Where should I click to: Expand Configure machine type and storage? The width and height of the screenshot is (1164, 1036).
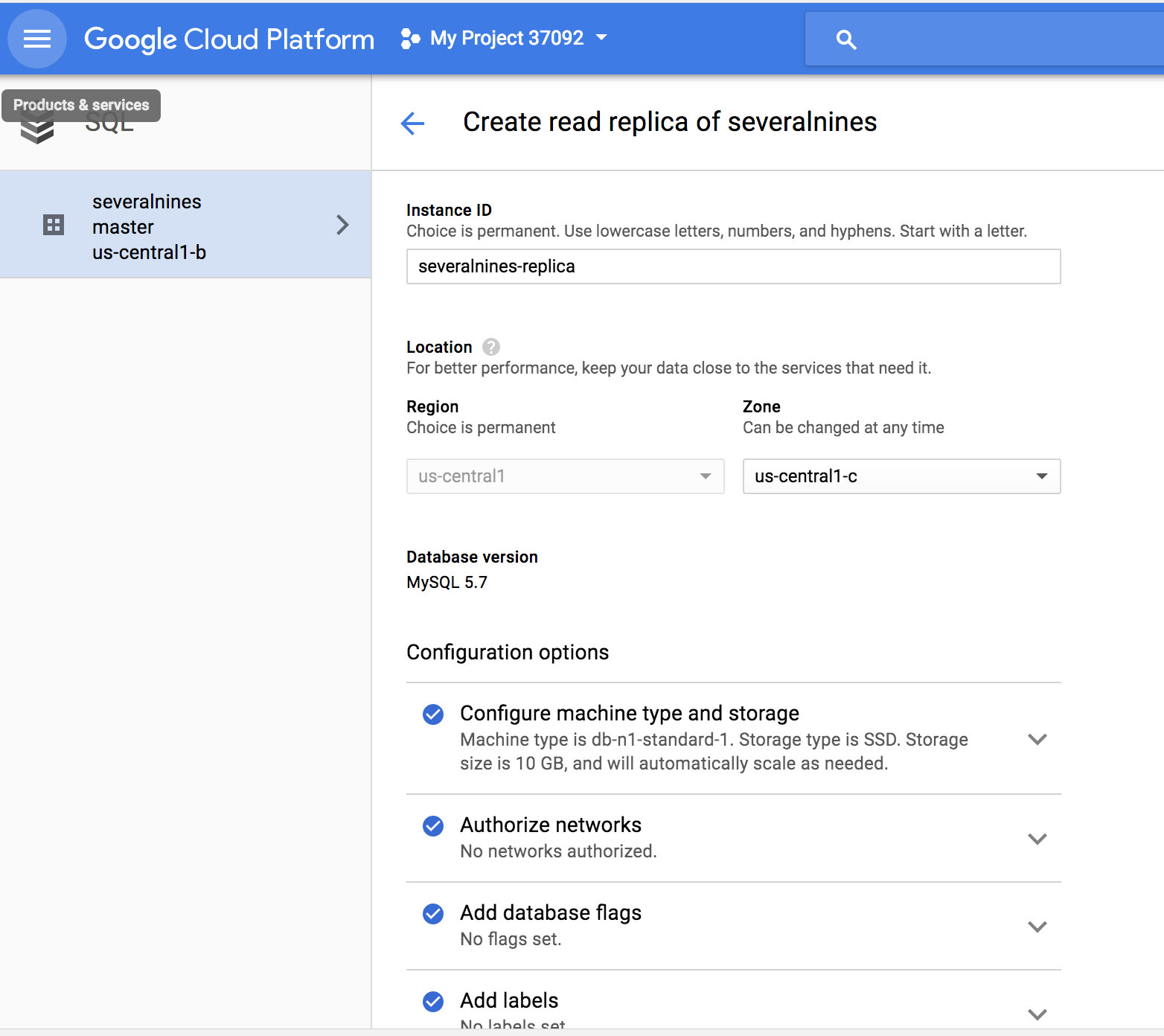[x=1037, y=739]
